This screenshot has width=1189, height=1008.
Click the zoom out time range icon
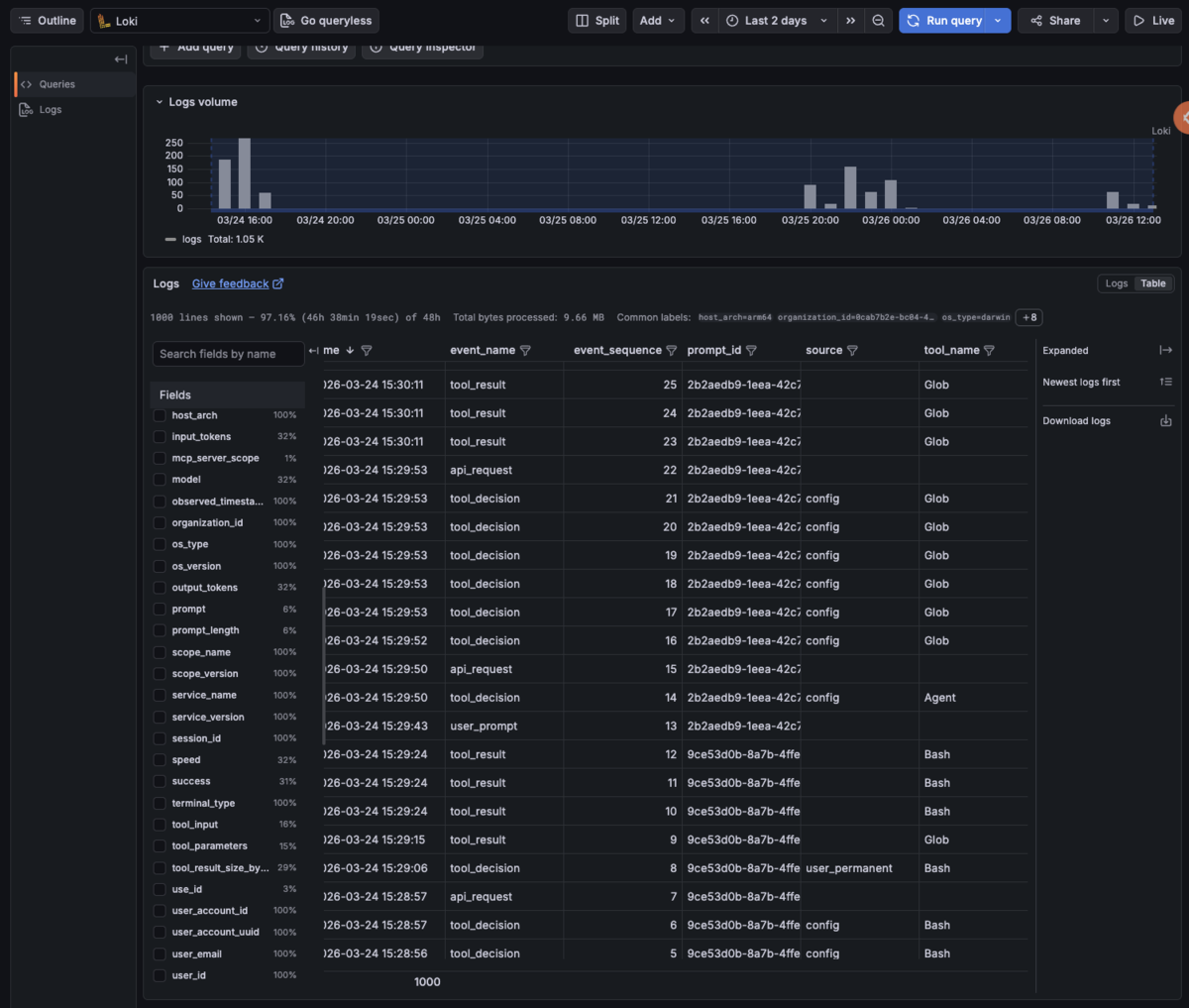[x=878, y=21]
